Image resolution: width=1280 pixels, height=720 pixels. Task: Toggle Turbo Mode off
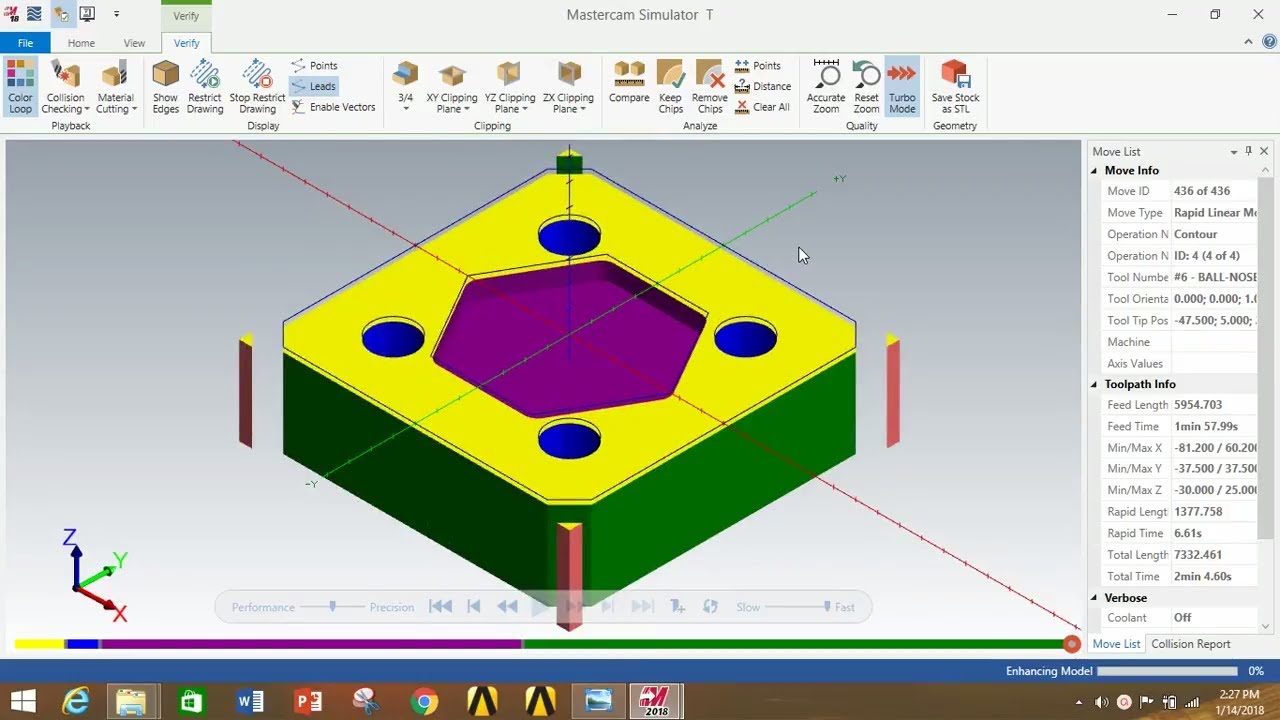click(902, 87)
